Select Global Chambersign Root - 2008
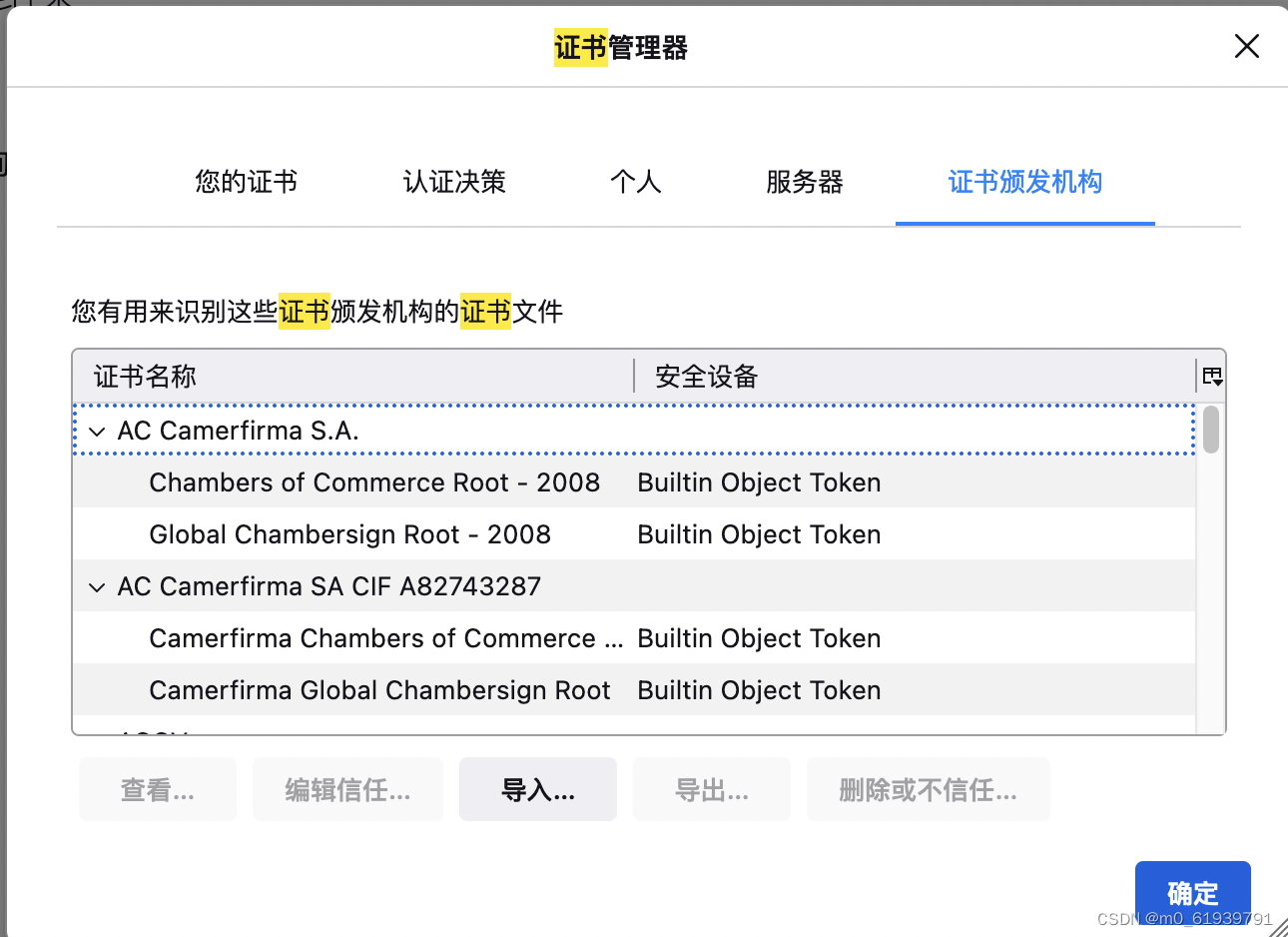Screen dimensions: 1288x937 [x=349, y=534]
